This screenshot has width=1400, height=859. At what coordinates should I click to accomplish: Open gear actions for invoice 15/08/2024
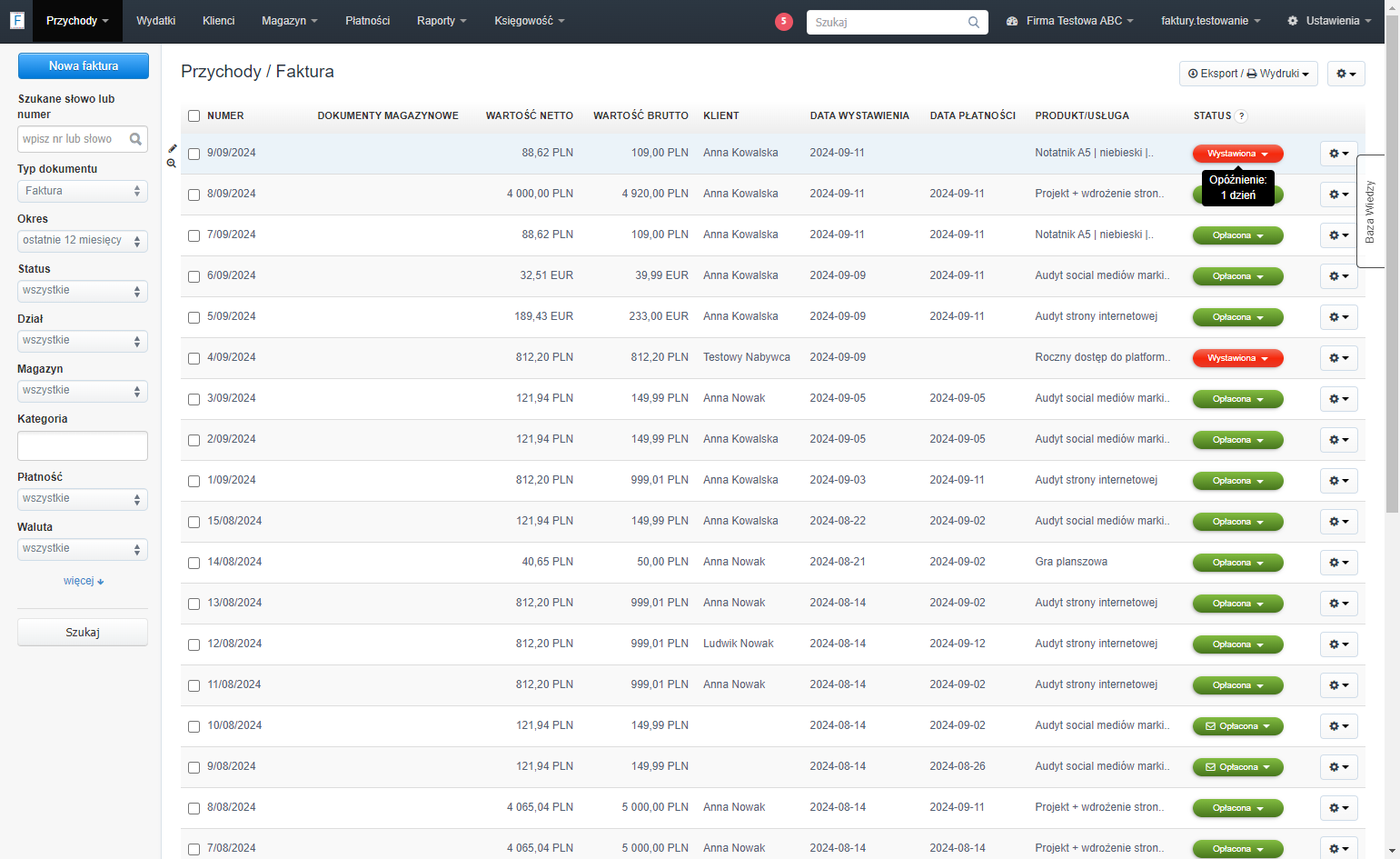[1338, 522]
